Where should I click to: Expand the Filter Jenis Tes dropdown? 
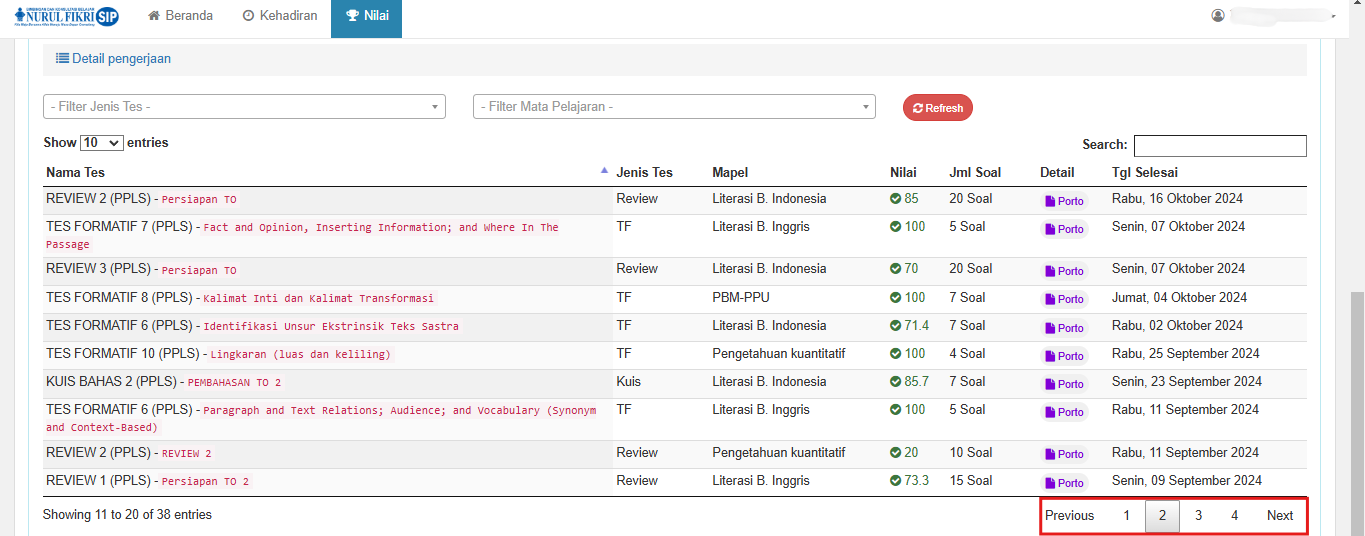[244, 107]
